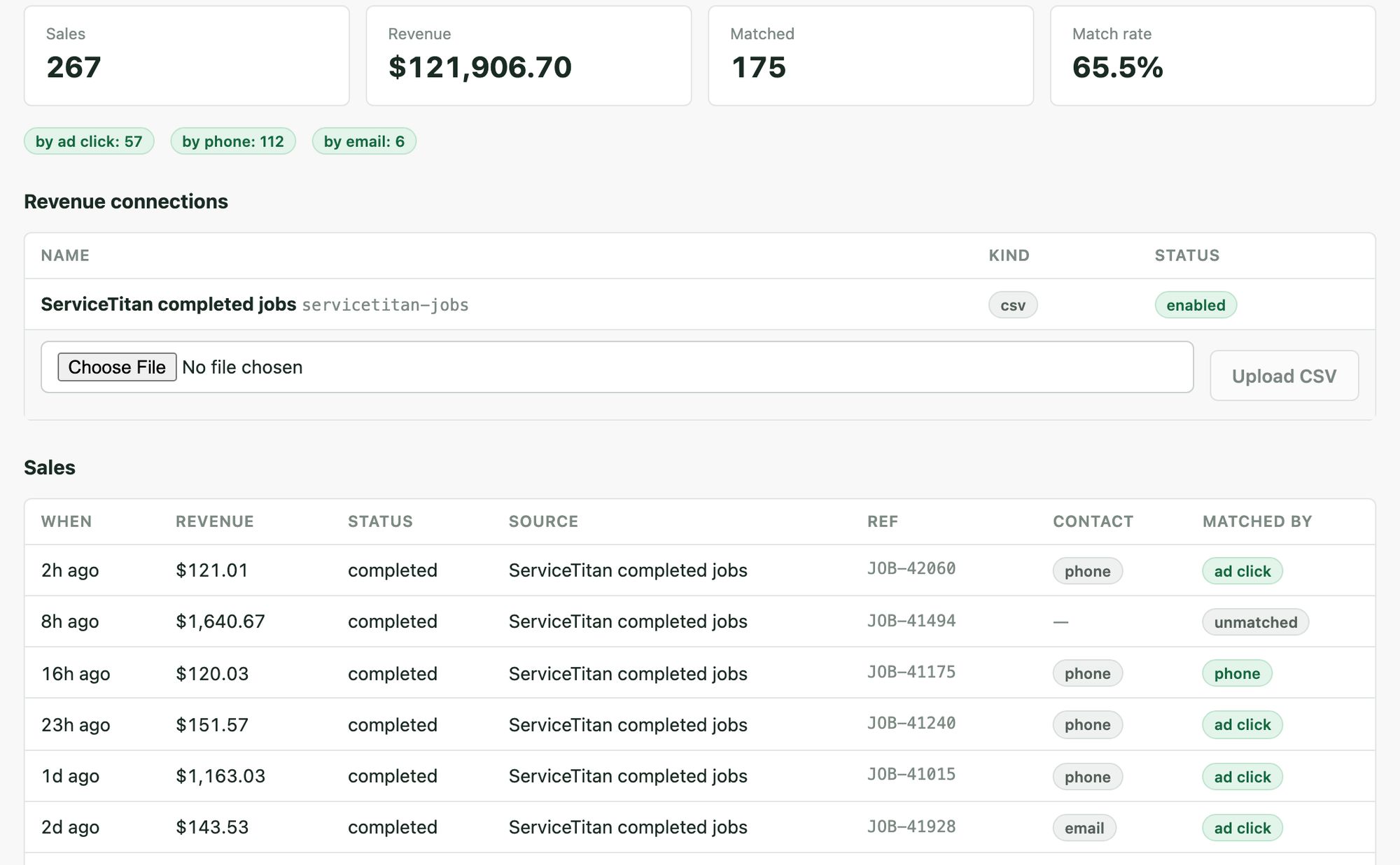This screenshot has height=865, width=1400.
Task: Click the REVENUE column header in Sales table
Action: [215, 521]
